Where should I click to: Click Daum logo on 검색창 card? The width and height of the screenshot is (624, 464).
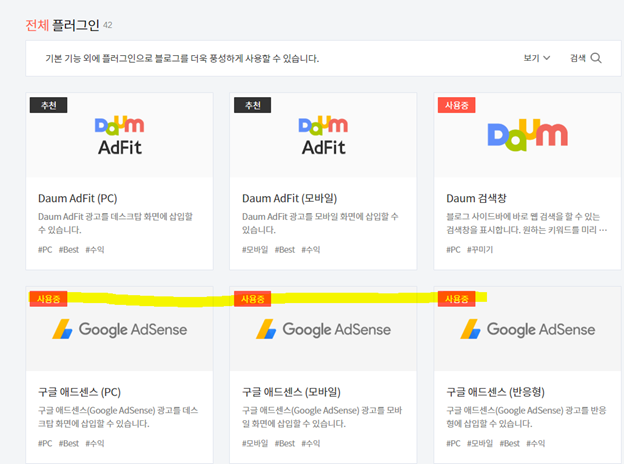click(527, 135)
